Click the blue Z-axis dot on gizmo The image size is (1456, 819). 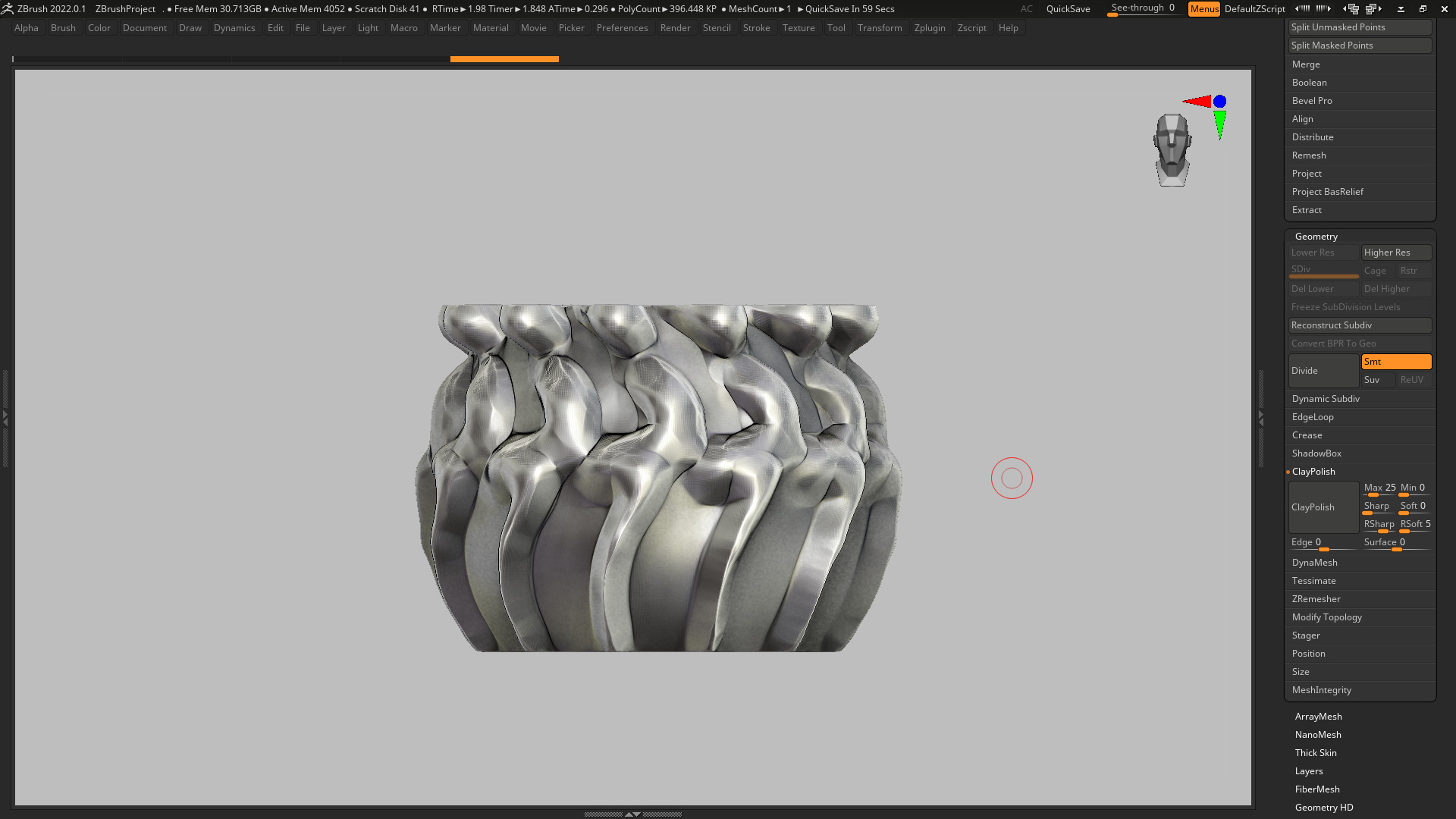point(1219,101)
